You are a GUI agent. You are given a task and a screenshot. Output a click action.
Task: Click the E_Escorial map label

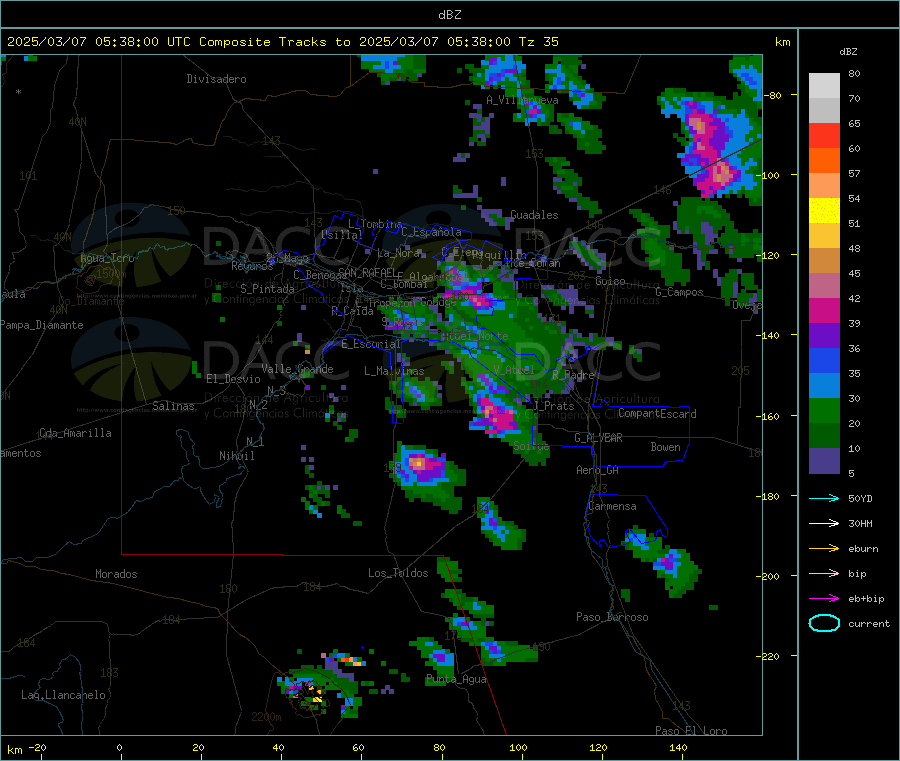(x=370, y=344)
